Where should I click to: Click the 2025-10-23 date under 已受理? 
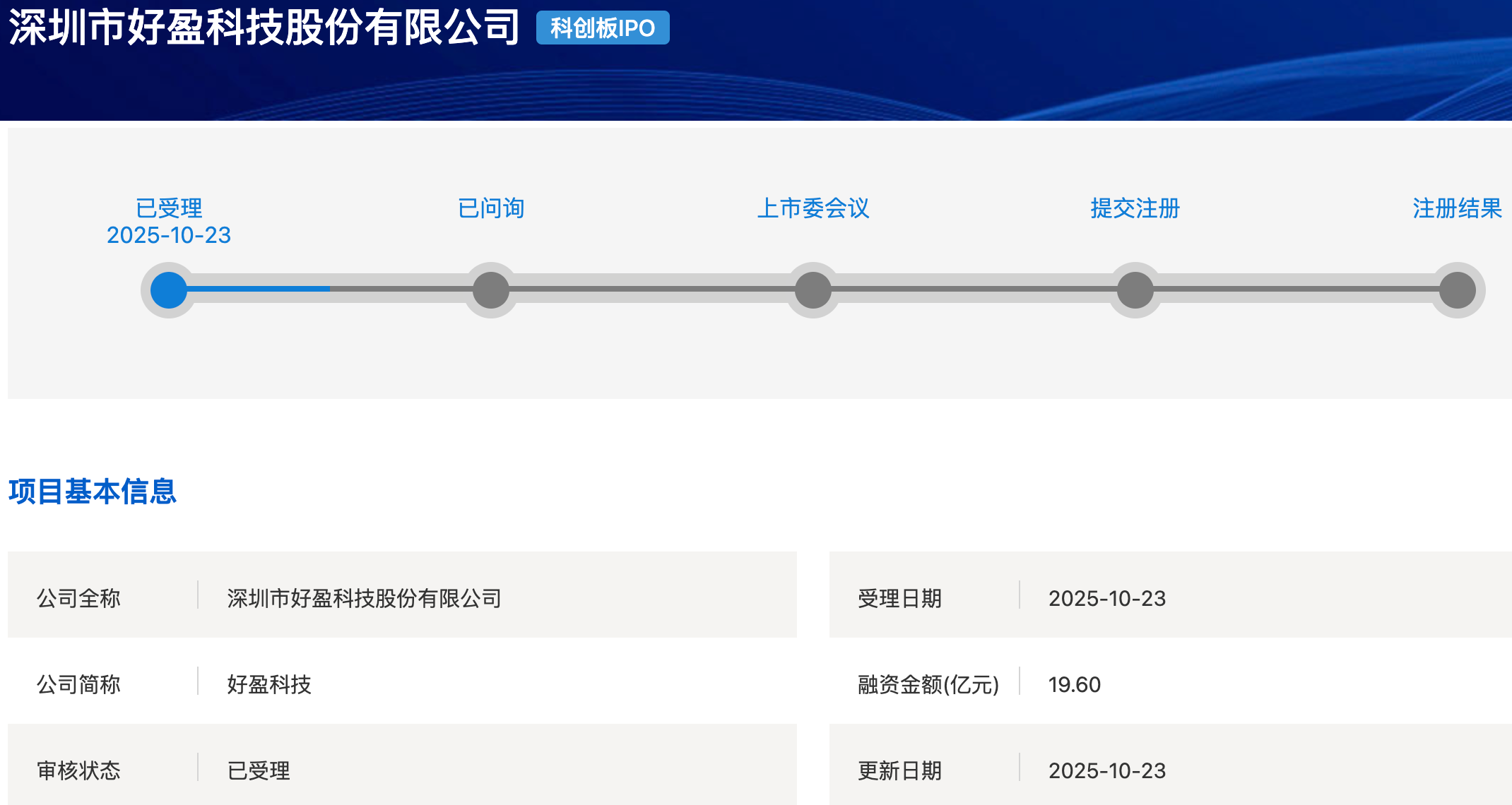169,235
